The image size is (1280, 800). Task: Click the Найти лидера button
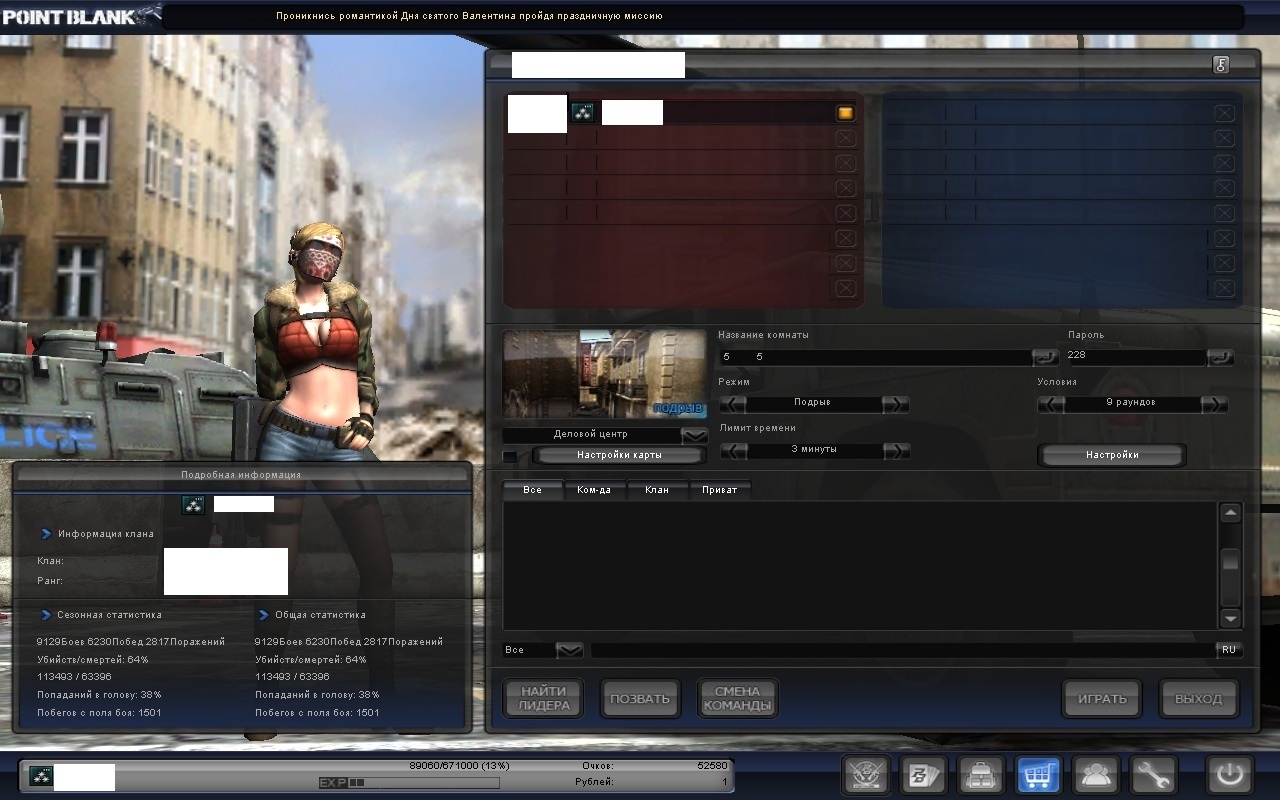click(x=544, y=698)
